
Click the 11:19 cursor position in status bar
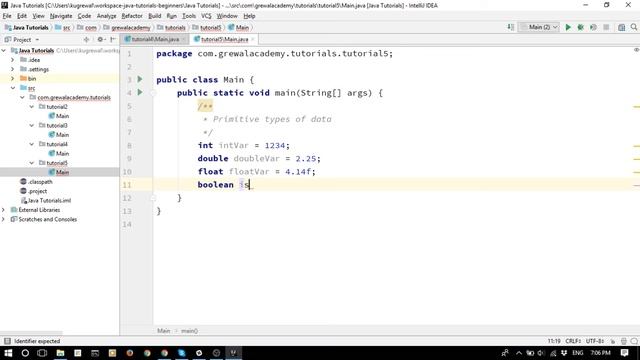554,341
